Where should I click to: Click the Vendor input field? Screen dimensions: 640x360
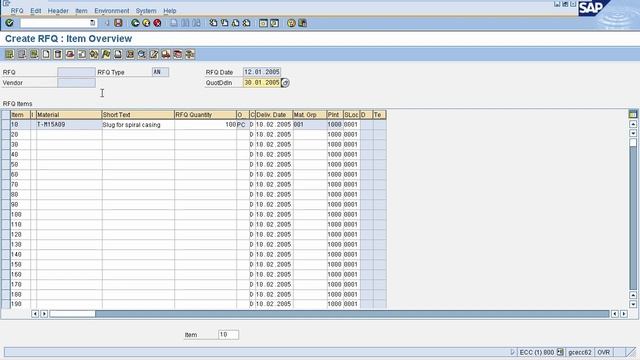click(x=76, y=83)
